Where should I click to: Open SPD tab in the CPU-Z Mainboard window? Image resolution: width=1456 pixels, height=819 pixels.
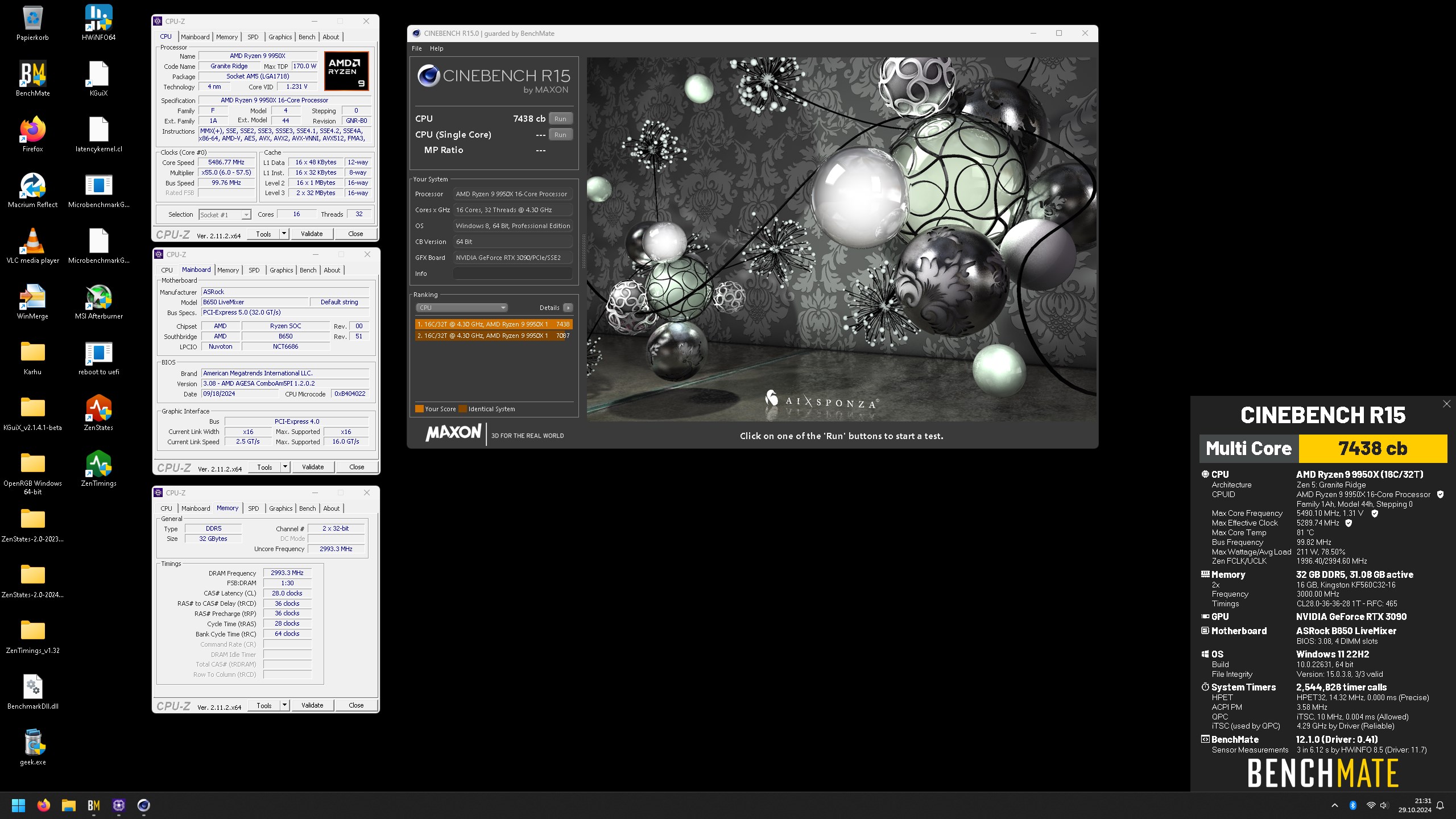(254, 270)
